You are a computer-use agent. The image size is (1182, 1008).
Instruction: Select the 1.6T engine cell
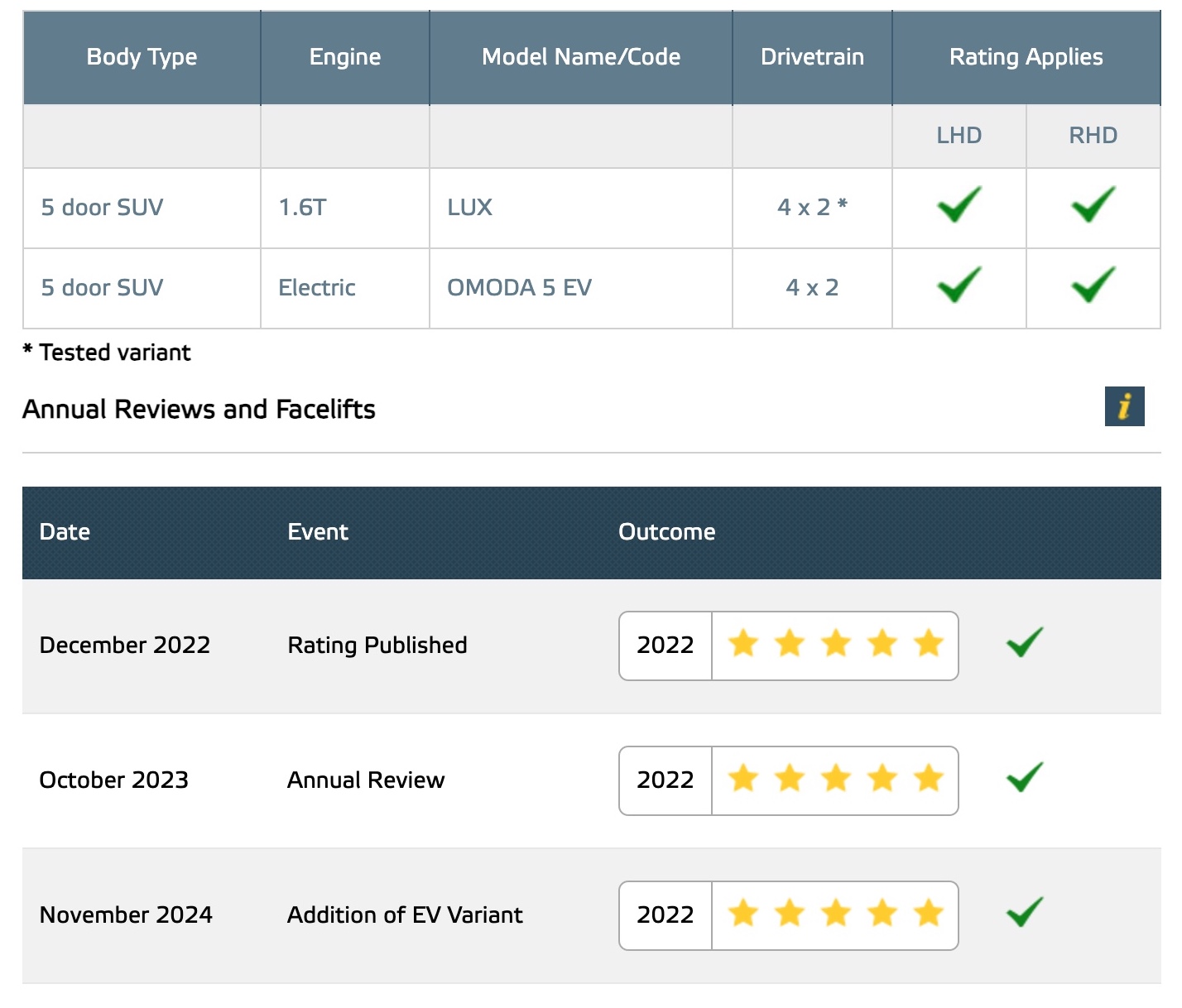[345, 208]
